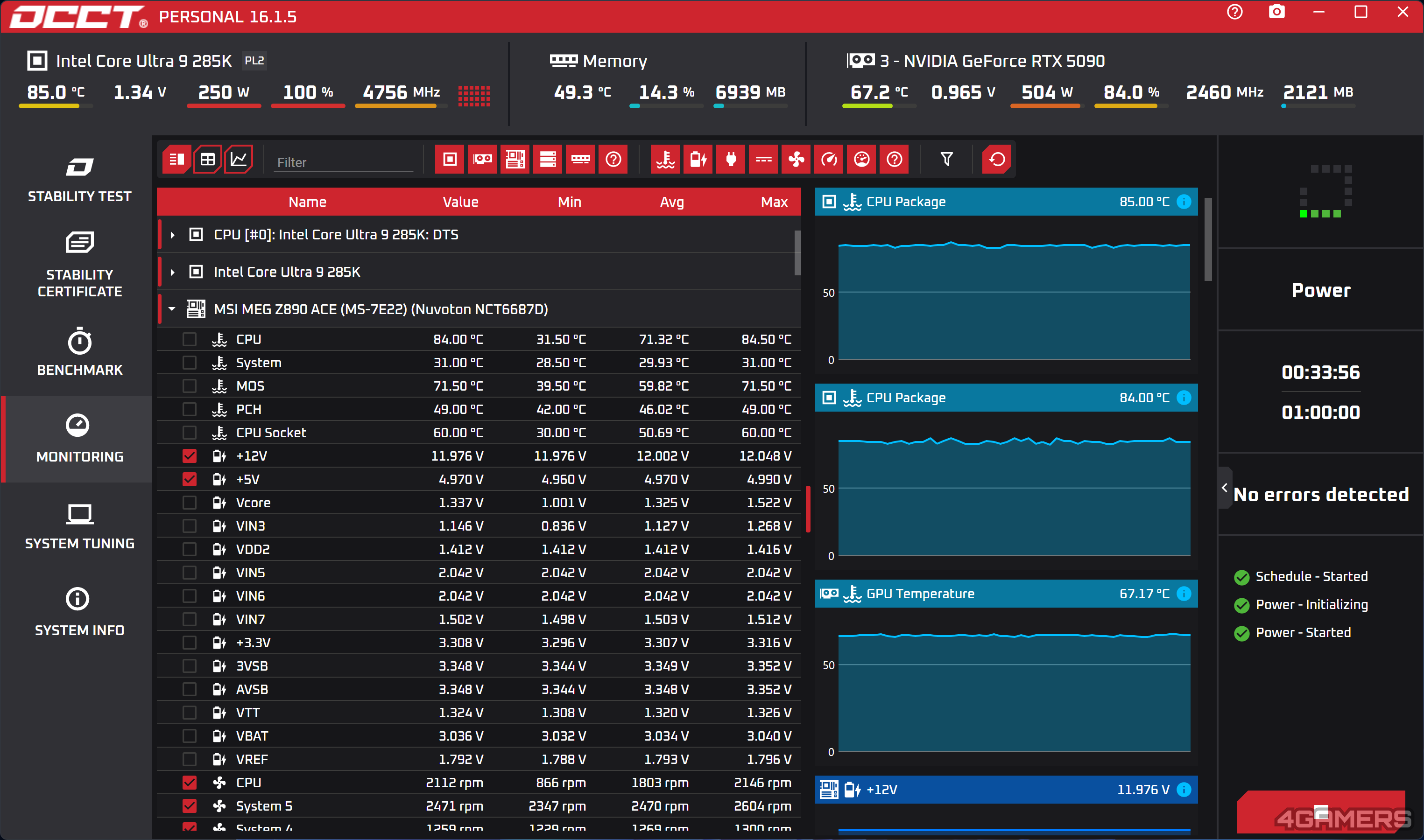This screenshot has width=1424, height=840.
Task: Click the GPU sensors filter icon
Action: (x=482, y=159)
